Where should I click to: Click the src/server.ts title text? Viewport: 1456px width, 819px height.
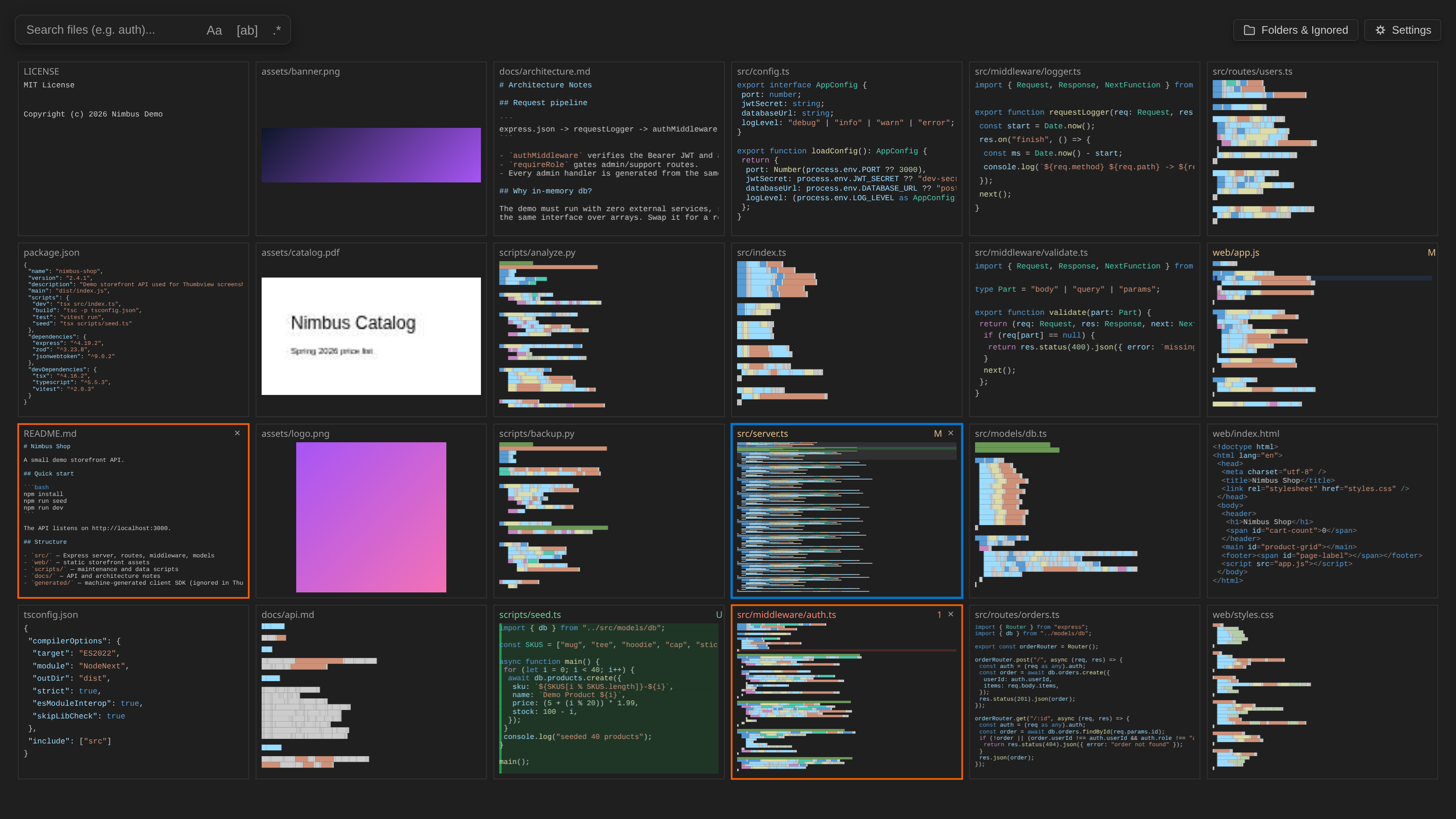[x=762, y=434]
